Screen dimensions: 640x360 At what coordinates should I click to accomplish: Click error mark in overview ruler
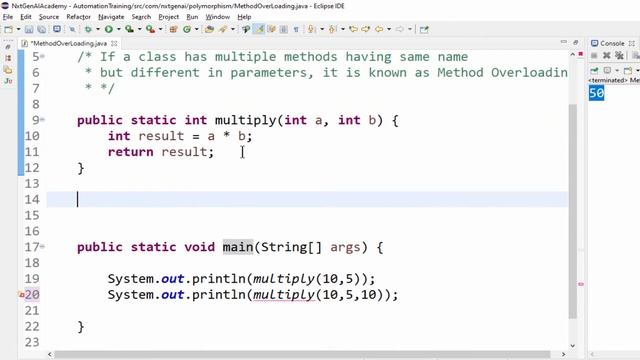pos(581,284)
